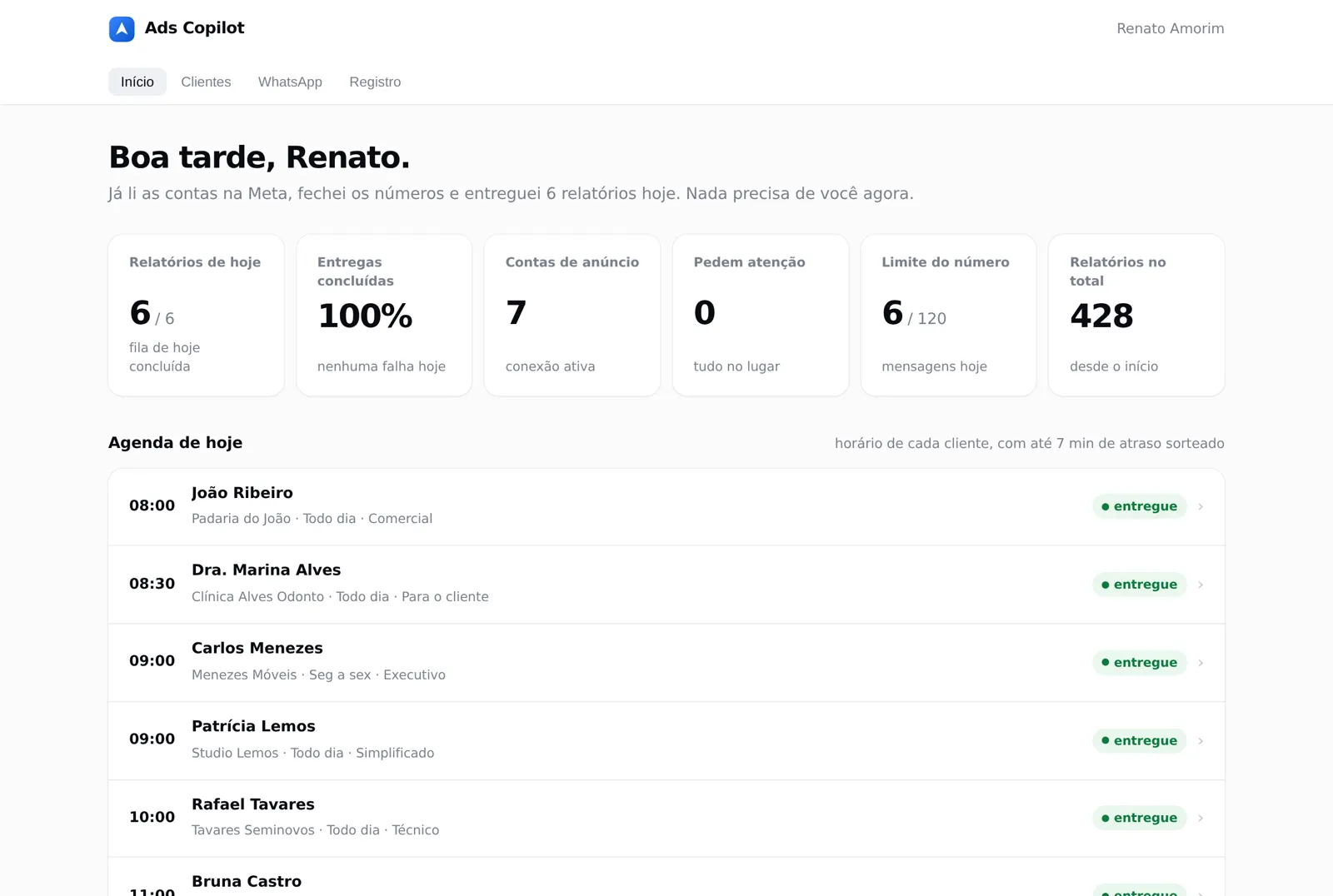
Task: Select the Pedem atenção card
Action: (761, 315)
